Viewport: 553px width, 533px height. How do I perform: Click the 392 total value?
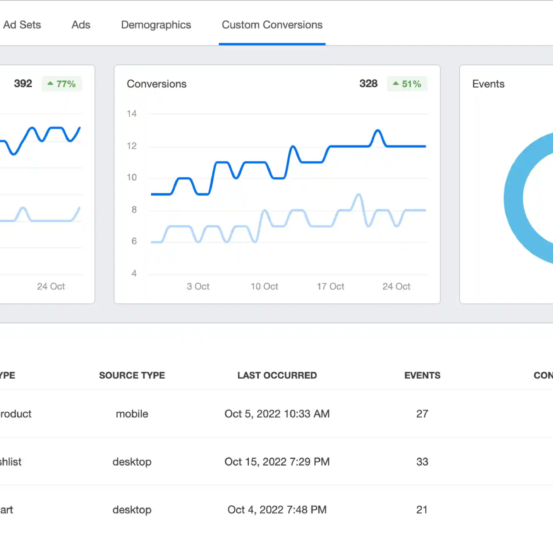pyautogui.click(x=23, y=84)
